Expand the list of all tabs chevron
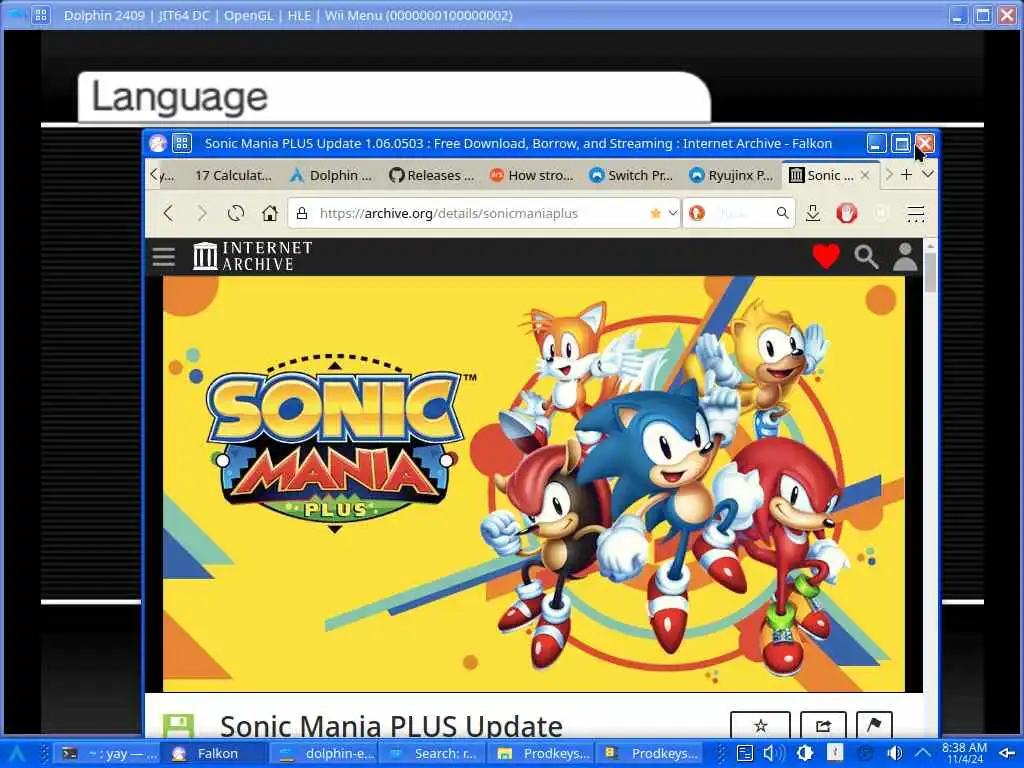The width and height of the screenshot is (1024, 768). (x=927, y=174)
